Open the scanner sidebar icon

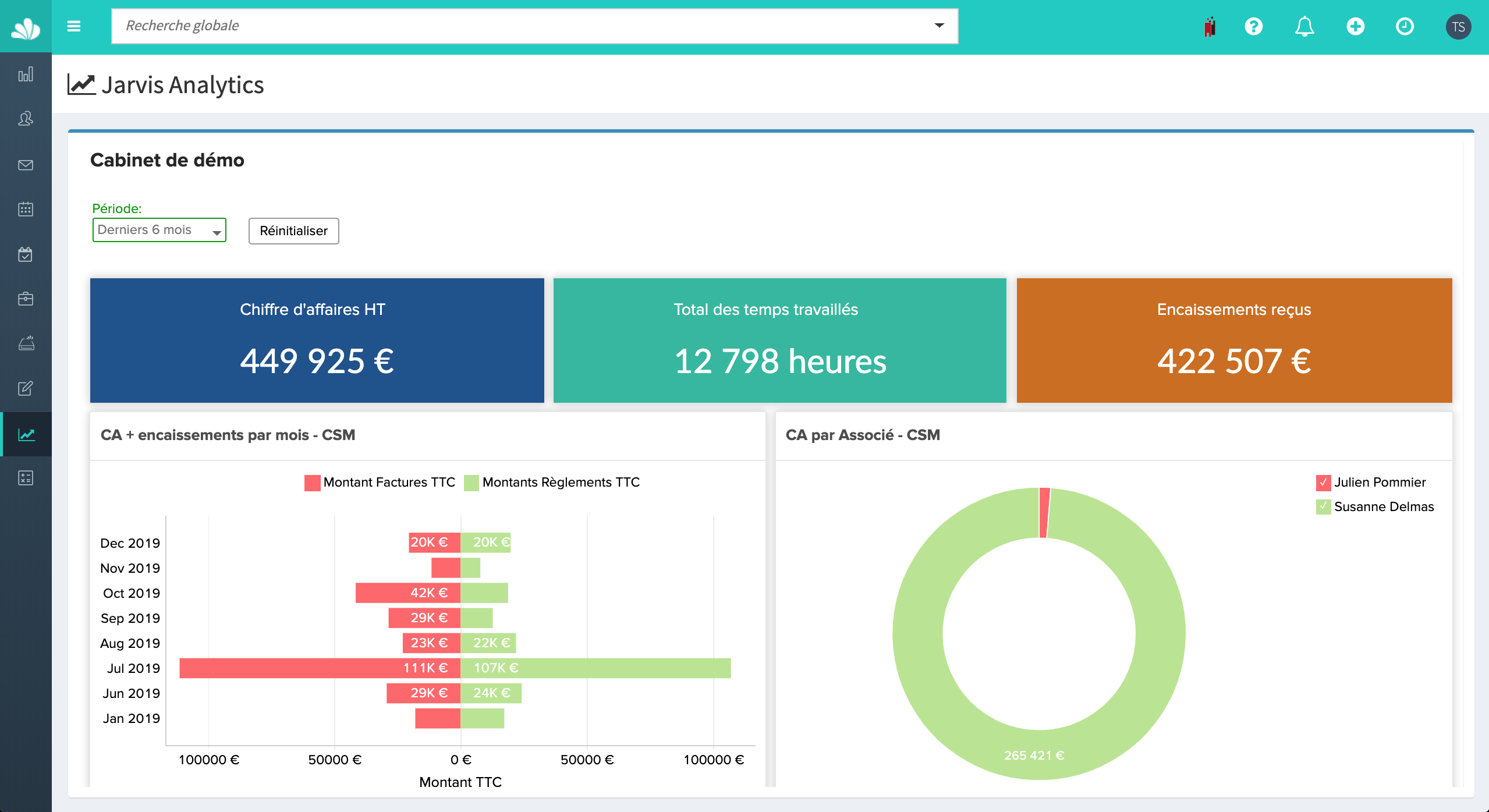(x=26, y=343)
